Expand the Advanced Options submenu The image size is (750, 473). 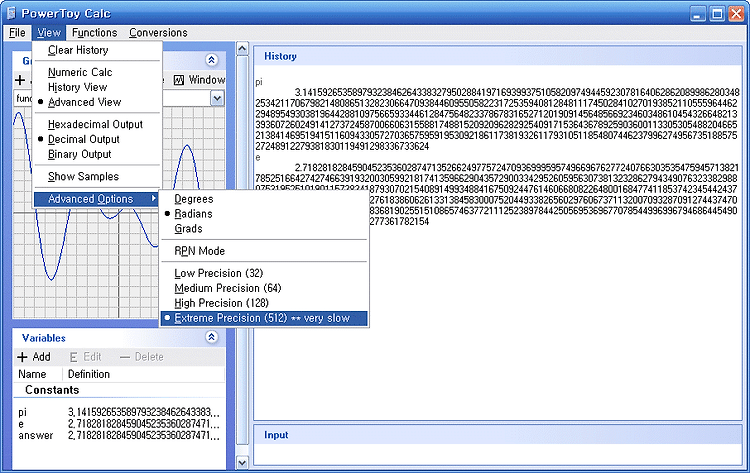[x=98, y=198]
